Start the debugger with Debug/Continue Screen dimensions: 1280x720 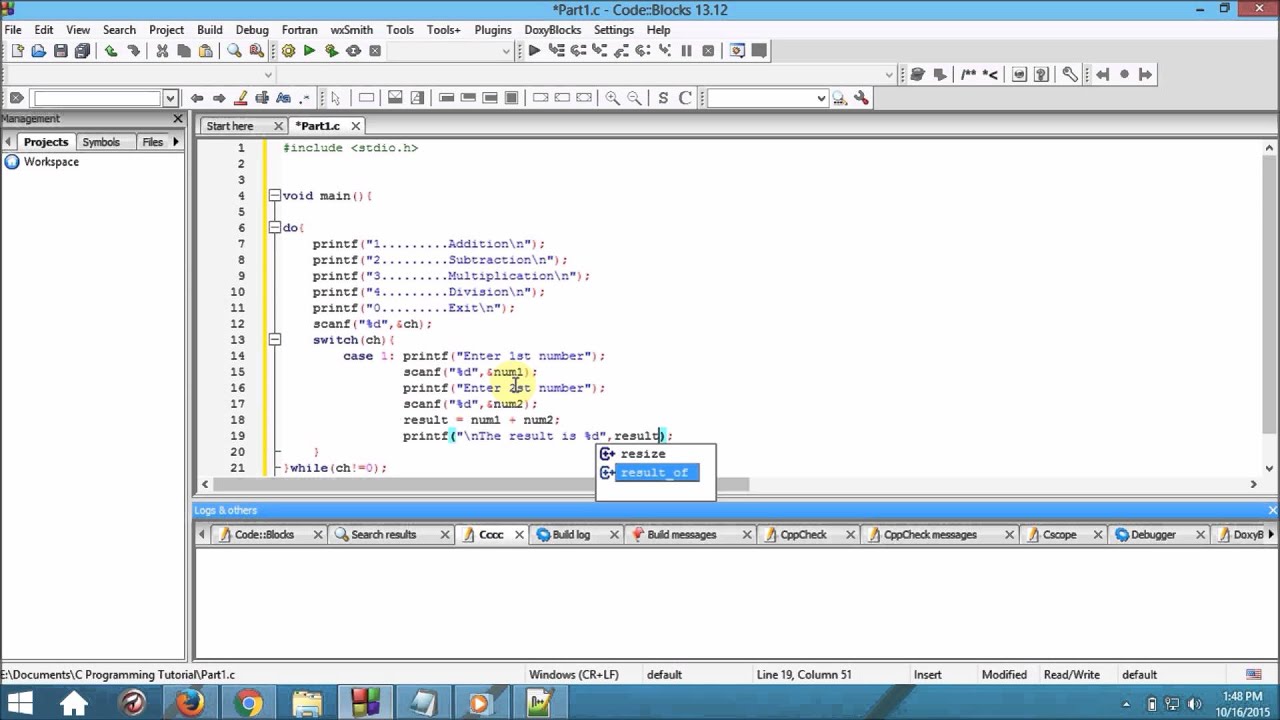[534, 51]
